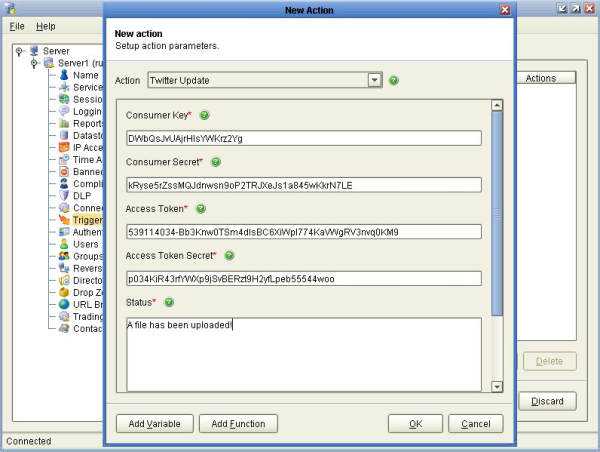Click the Add Variable button
600x452 pixels.
pyautogui.click(x=155, y=424)
